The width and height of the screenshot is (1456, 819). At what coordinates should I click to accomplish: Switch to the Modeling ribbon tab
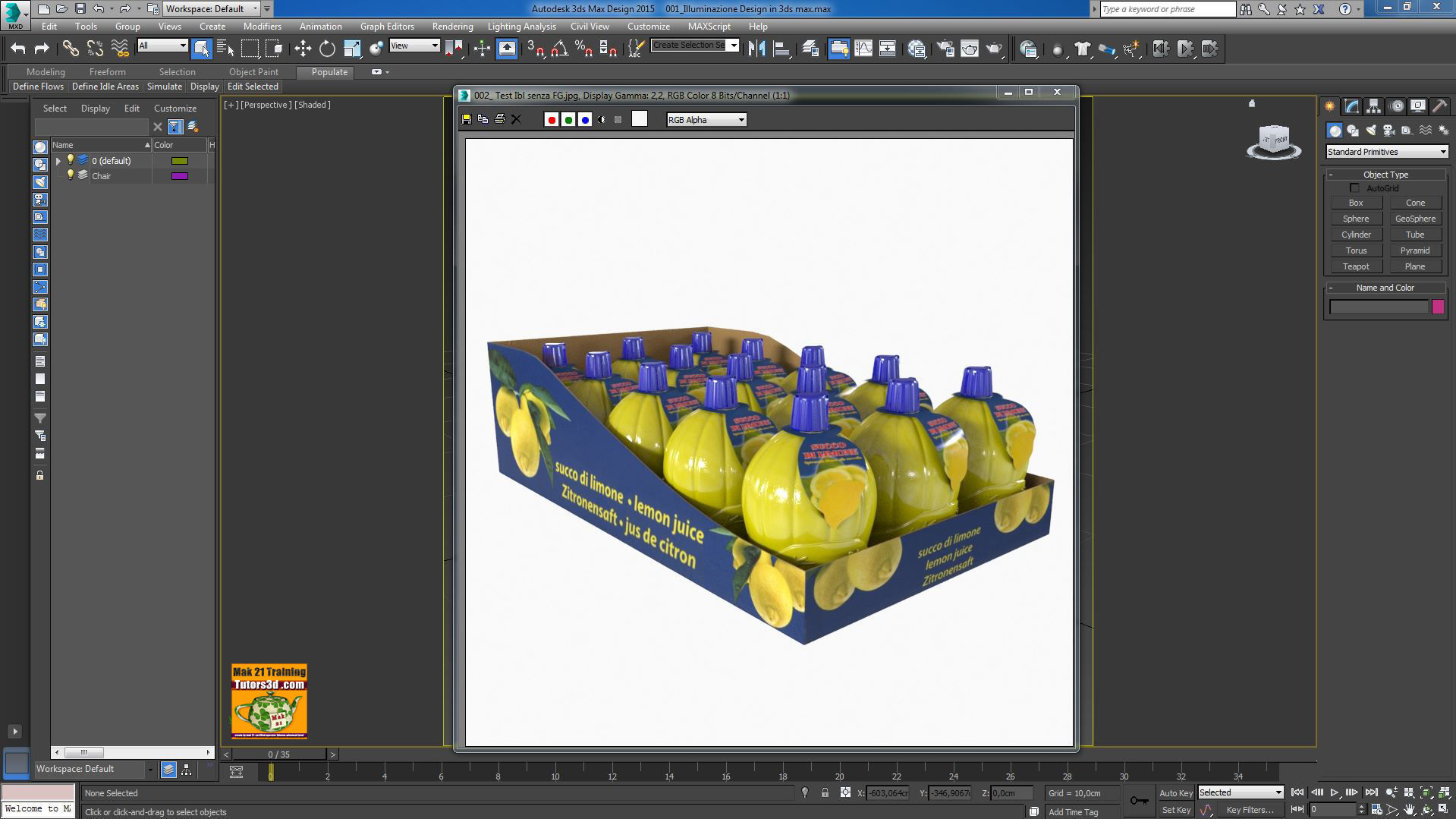point(46,71)
